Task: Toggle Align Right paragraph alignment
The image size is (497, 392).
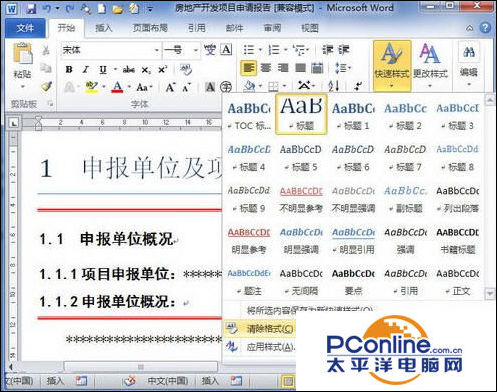Action: [283, 68]
